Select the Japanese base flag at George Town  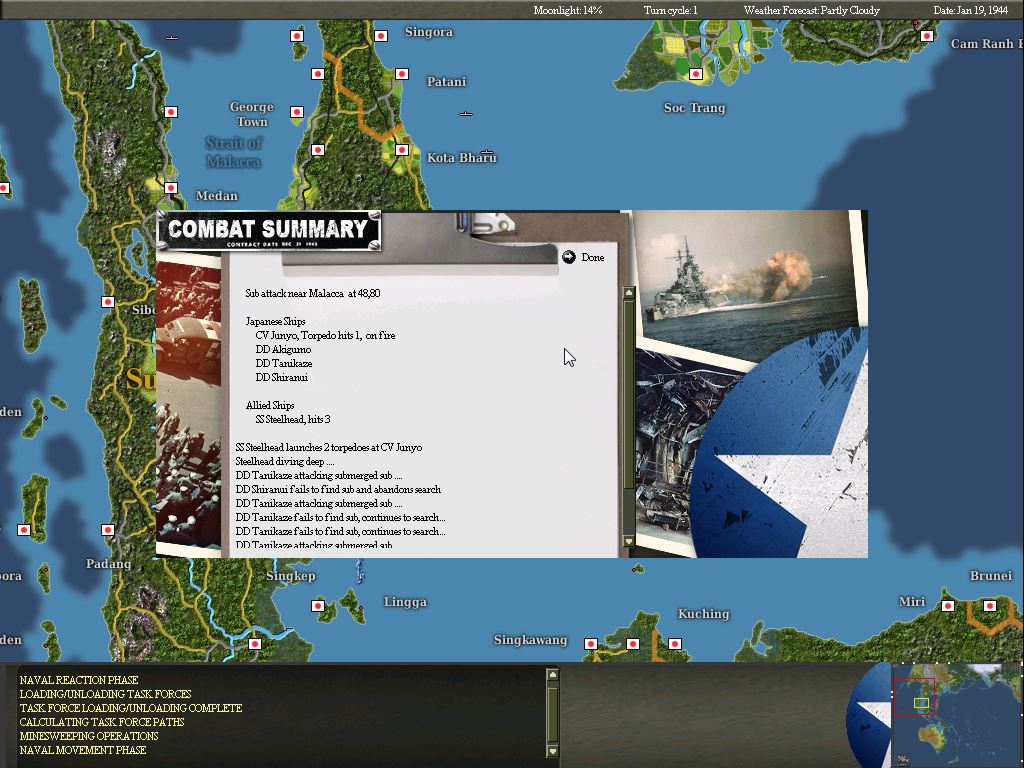(297, 112)
